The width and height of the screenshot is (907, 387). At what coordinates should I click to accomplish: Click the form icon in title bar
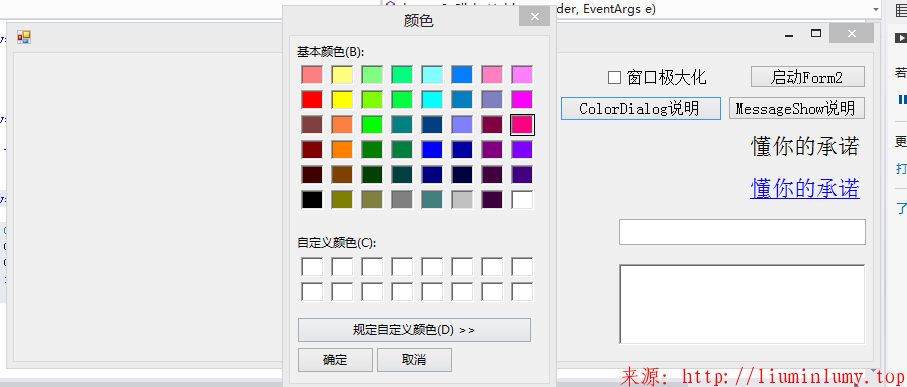point(23,37)
